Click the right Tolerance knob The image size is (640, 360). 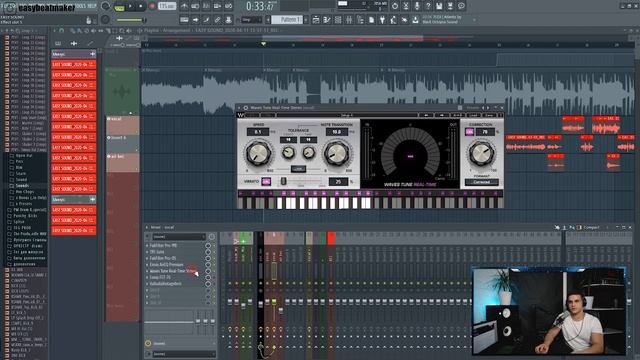tap(309, 153)
